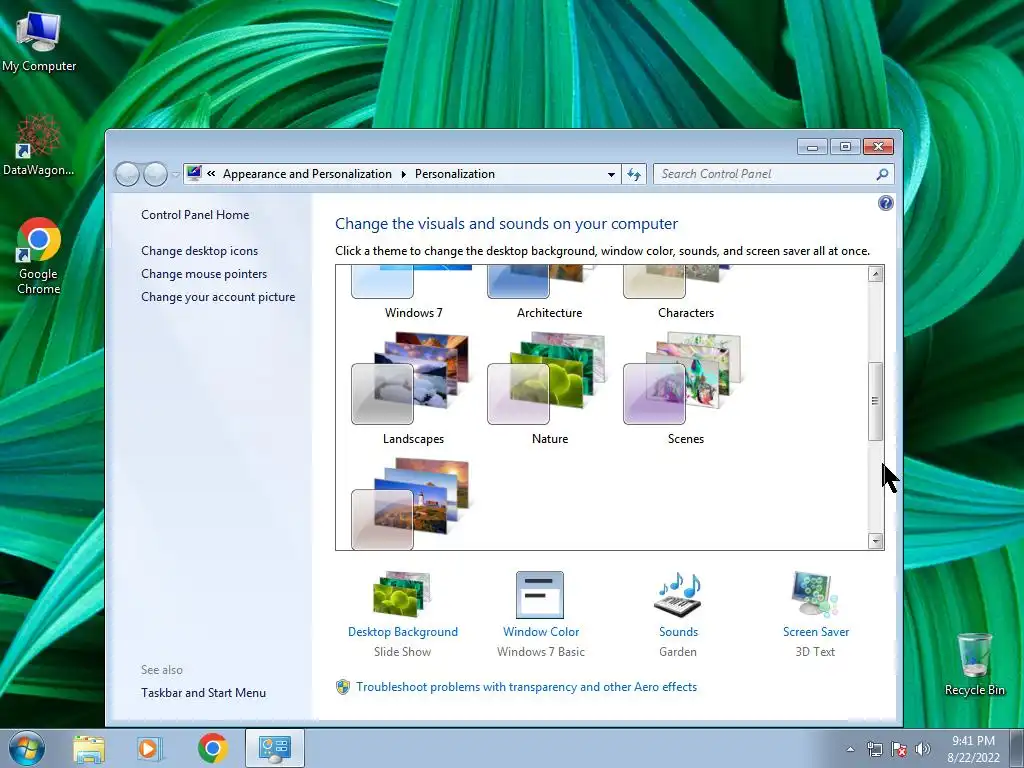Image resolution: width=1024 pixels, height=768 pixels.
Task: Click the address bar control panel icon
Action: [194, 173]
